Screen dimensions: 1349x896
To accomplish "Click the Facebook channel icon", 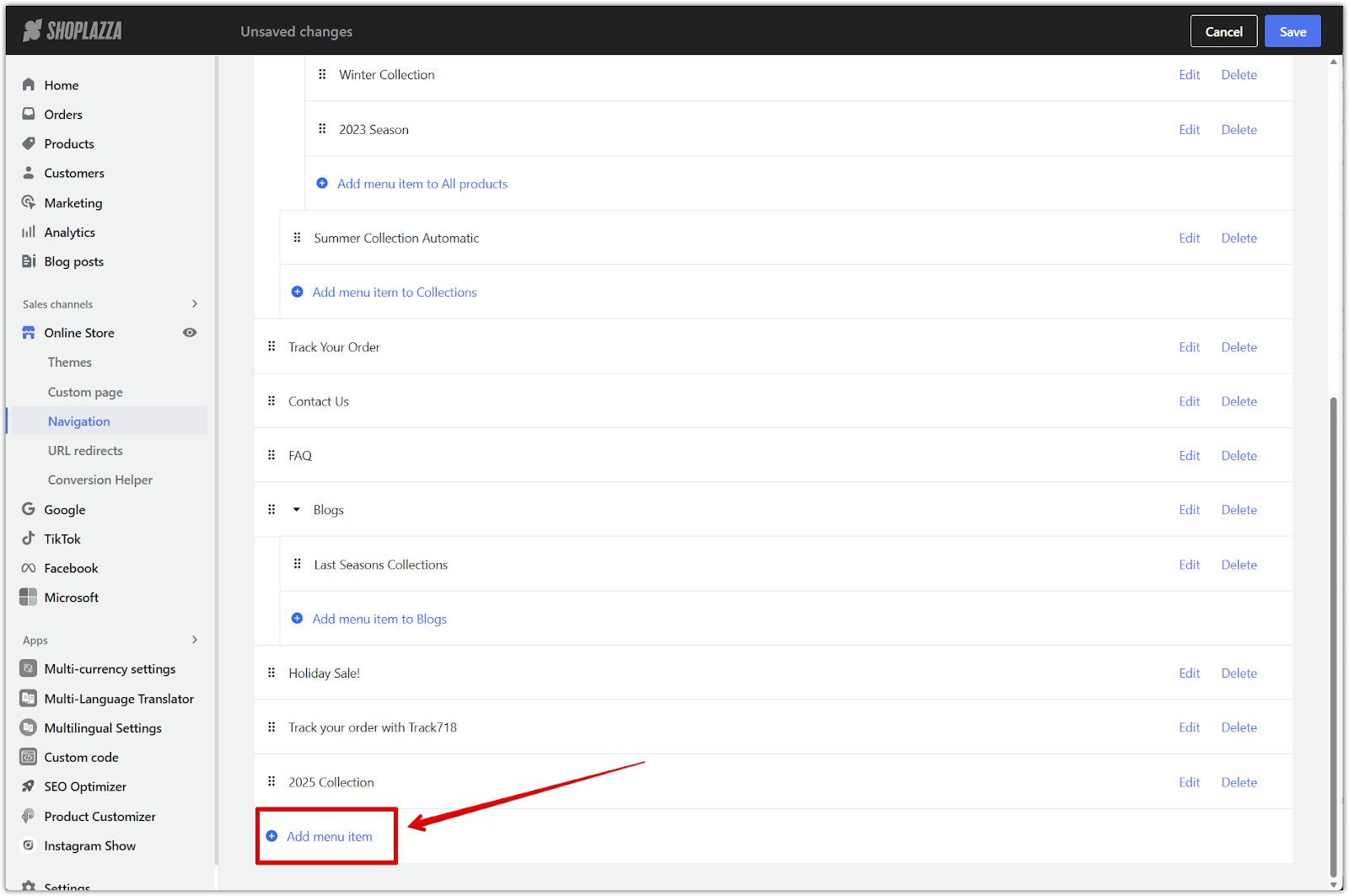I will pyautogui.click(x=29, y=568).
